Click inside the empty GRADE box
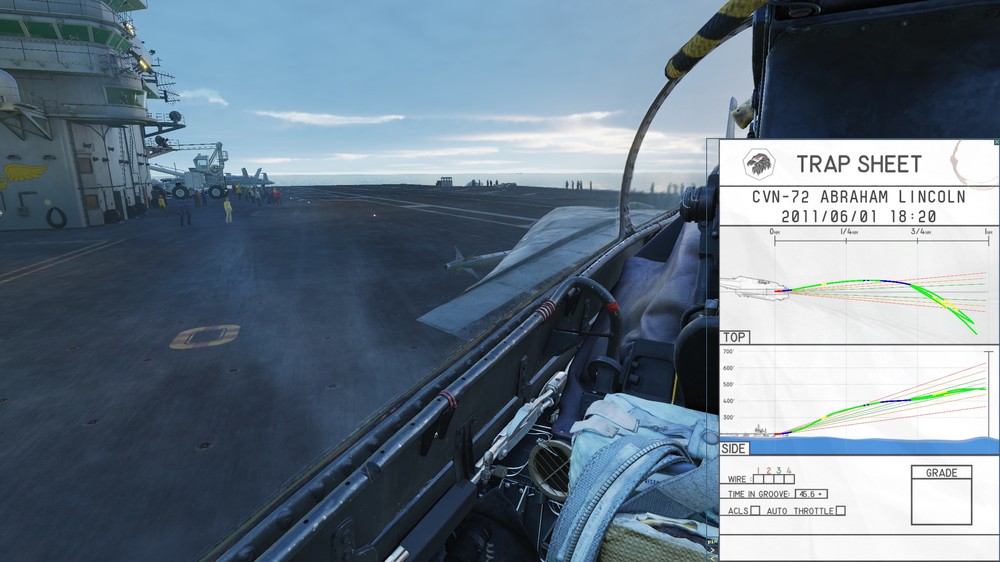The image size is (1000, 562). pyautogui.click(x=941, y=501)
